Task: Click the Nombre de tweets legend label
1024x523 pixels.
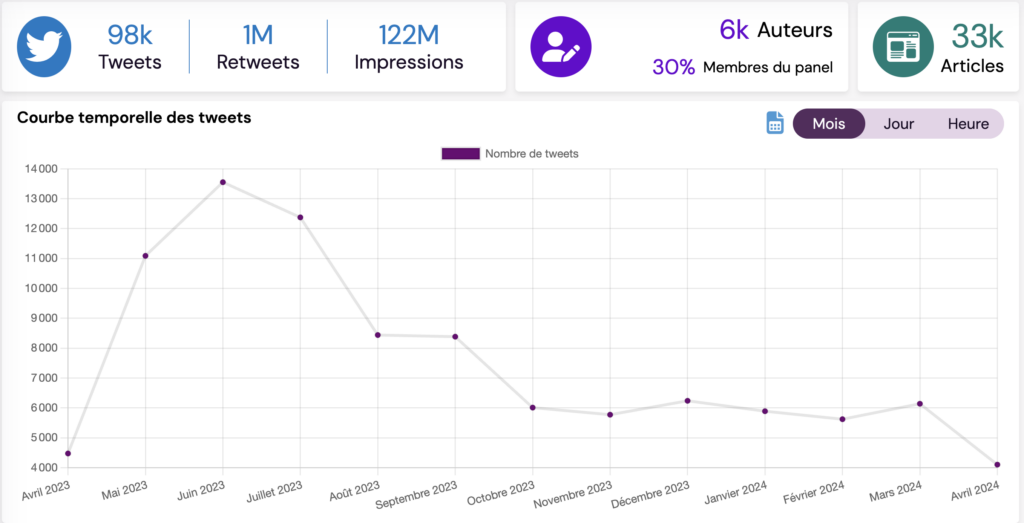Action: coord(531,154)
